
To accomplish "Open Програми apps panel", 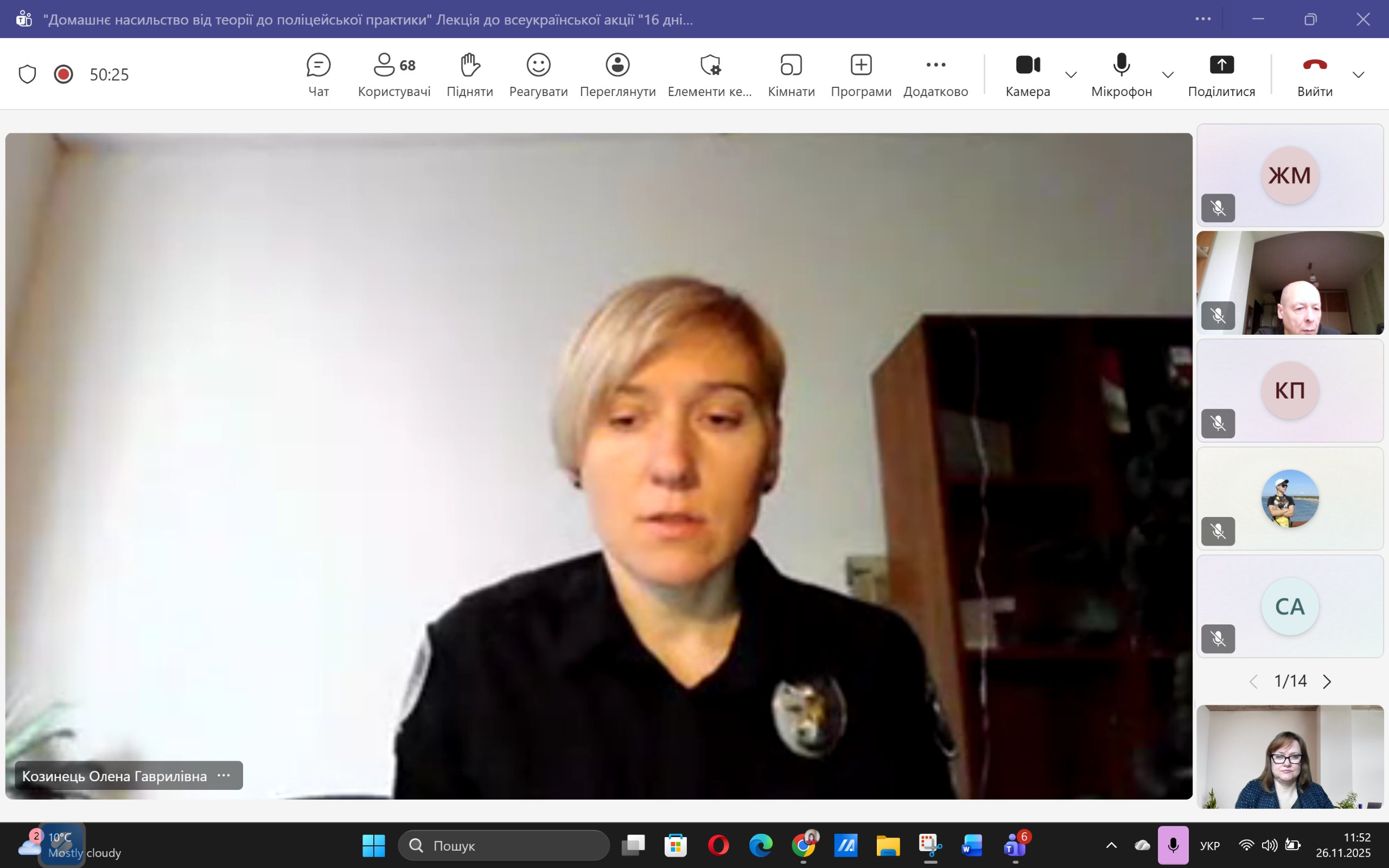I will [x=861, y=75].
